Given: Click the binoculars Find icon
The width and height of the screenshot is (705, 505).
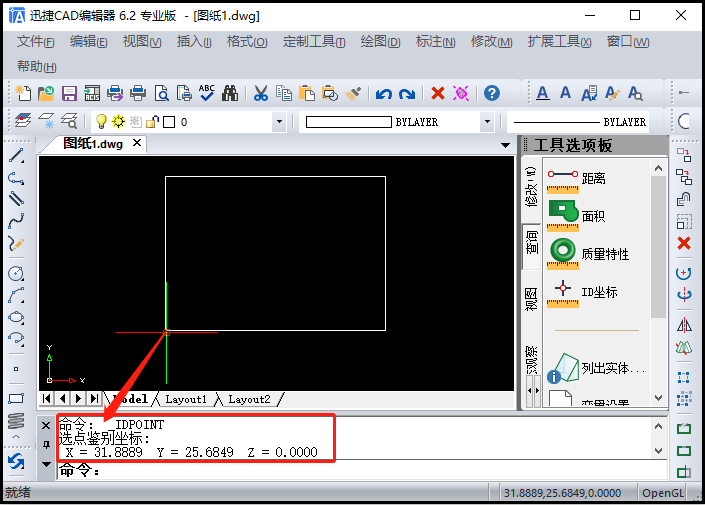Looking at the screenshot, I should (230, 94).
